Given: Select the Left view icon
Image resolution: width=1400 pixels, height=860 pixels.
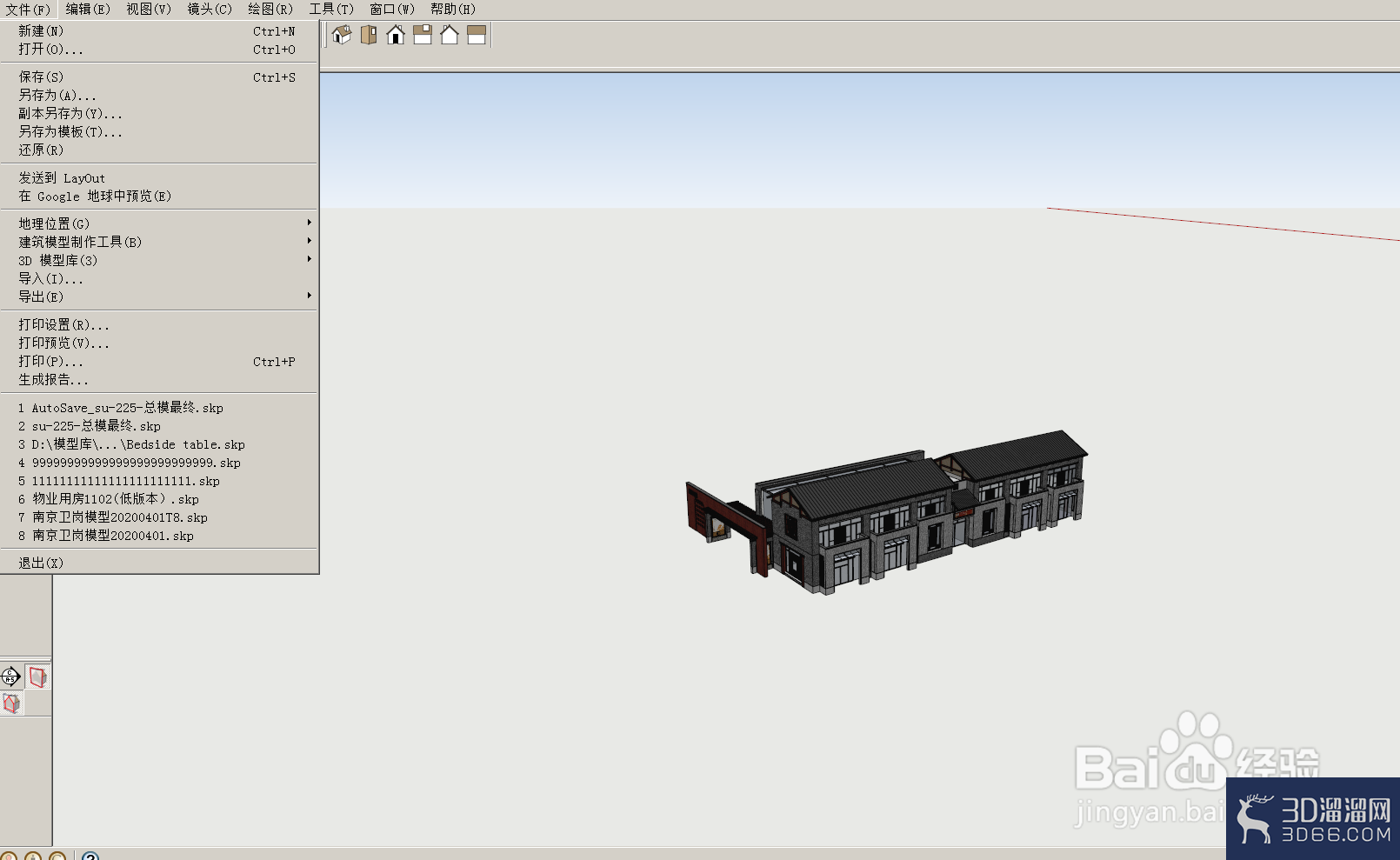Looking at the screenshot, I should tap(477, 35).
